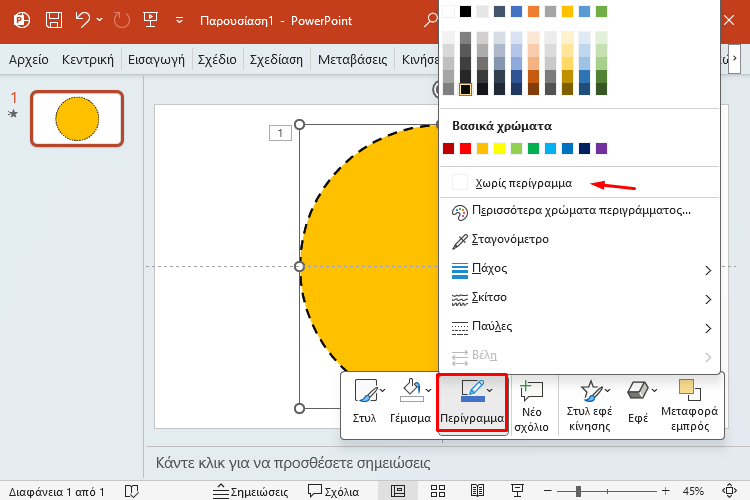Open the Σχέδιο ribbon tab
This screenshot has width=750, height=500.
(217, 60)
